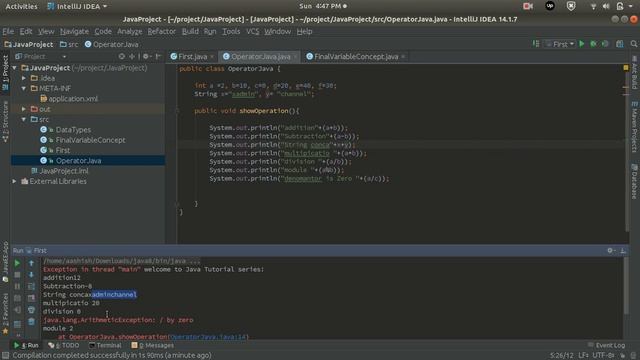This screenshot has height=360, width=640.
Task: Click the Down the Stack Trace arrow
Action: [31, 275]
